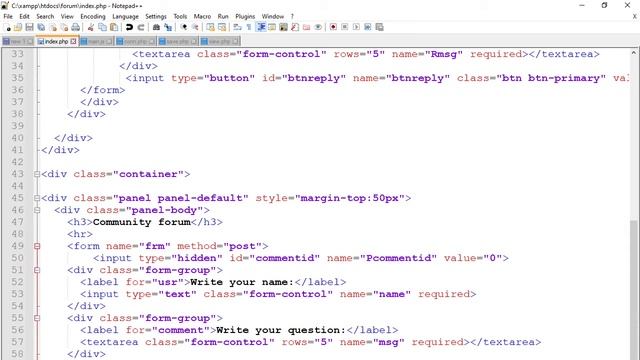Click the Save All toolbar icon
The image size is (640, 360).
pos(41,27)
